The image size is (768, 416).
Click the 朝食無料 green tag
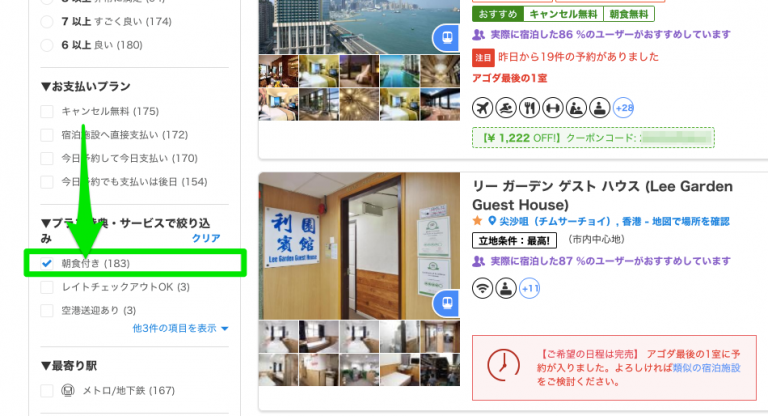tap(629, 14)
